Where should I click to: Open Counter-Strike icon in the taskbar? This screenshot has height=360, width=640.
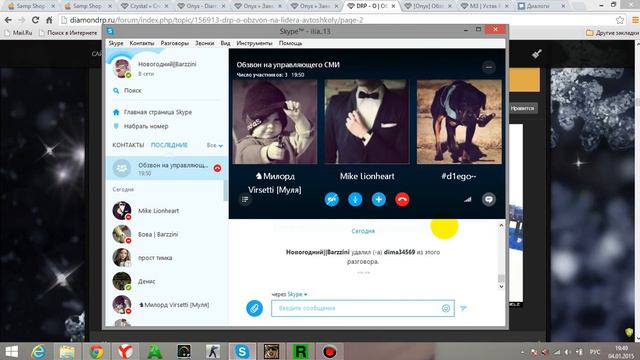[213, 352]
